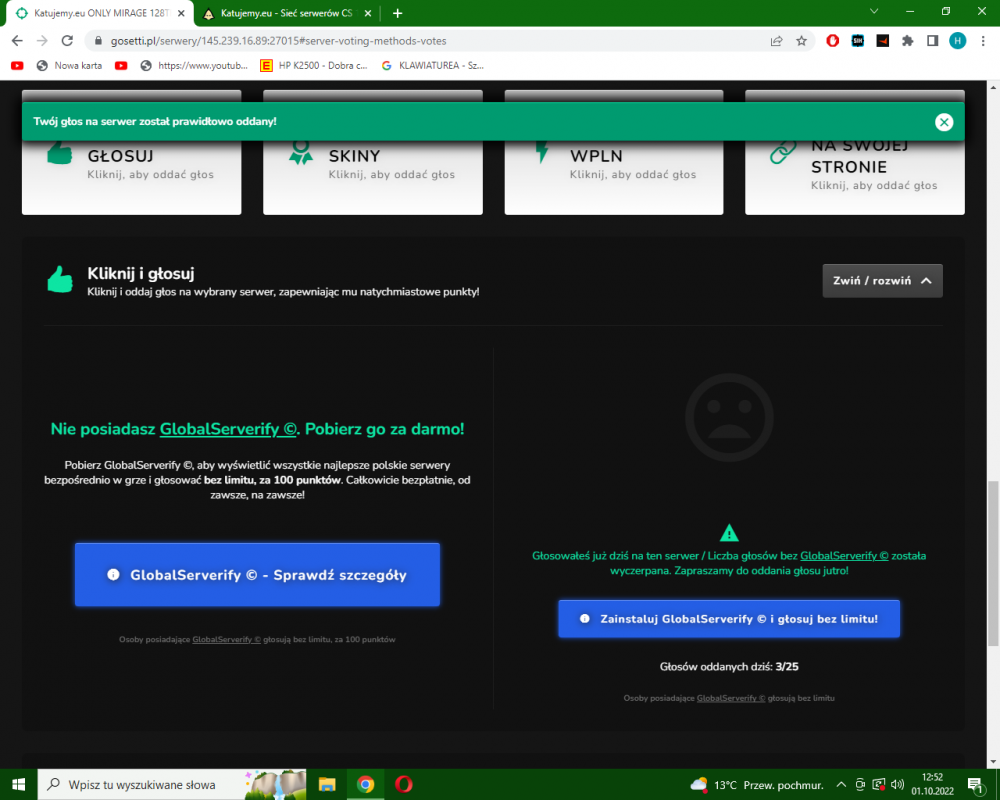
Task: Open the weather widget showing 13°C
Action: pos(757,785)
